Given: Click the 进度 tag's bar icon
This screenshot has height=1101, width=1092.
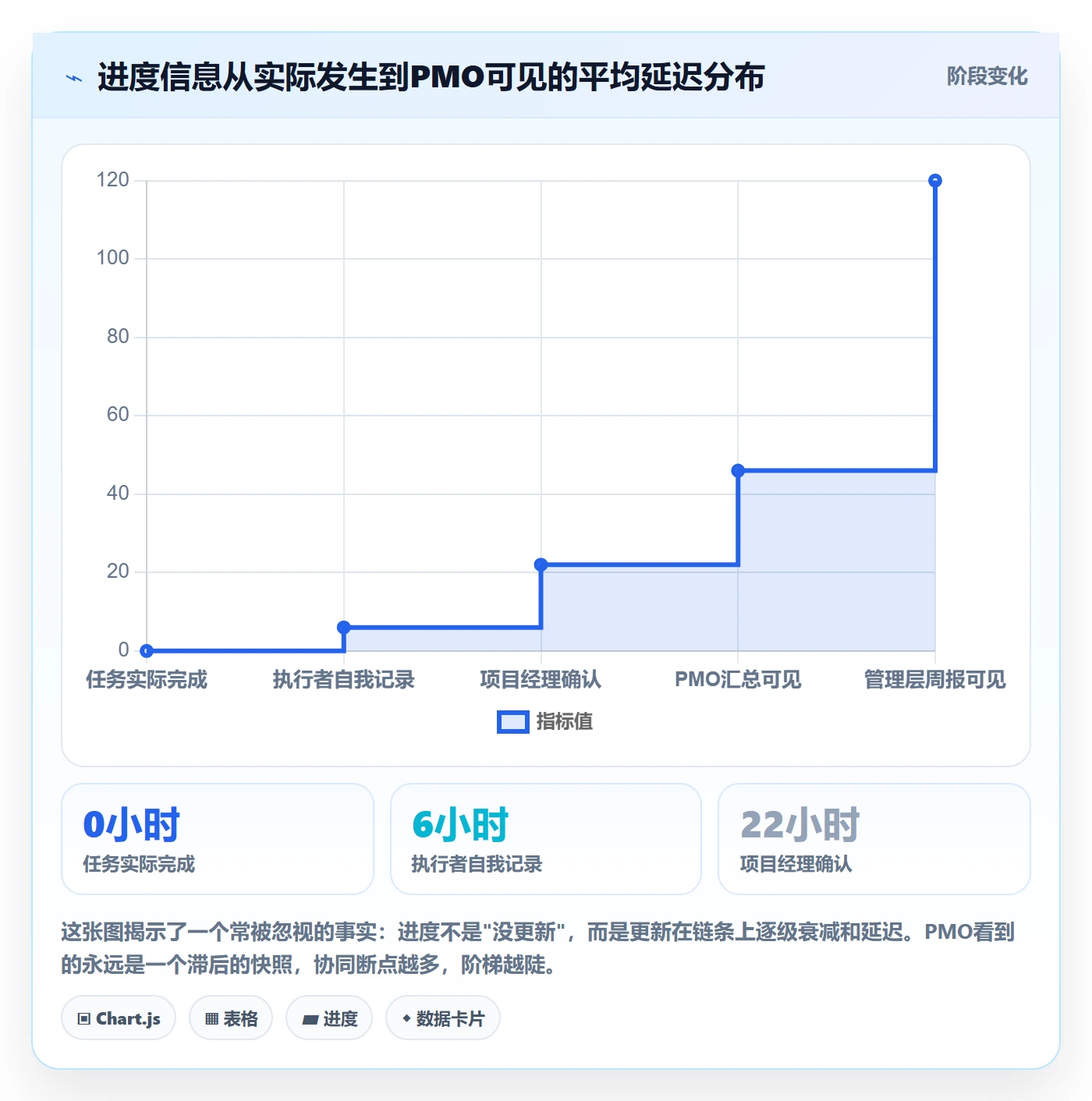Looking at the screenshot, I should 310,1020.
